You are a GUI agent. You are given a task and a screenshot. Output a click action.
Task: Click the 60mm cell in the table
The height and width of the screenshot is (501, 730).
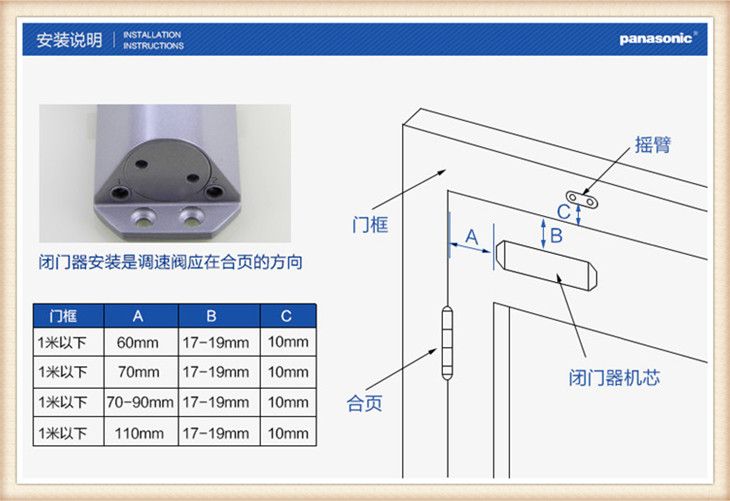coord(138,343)
